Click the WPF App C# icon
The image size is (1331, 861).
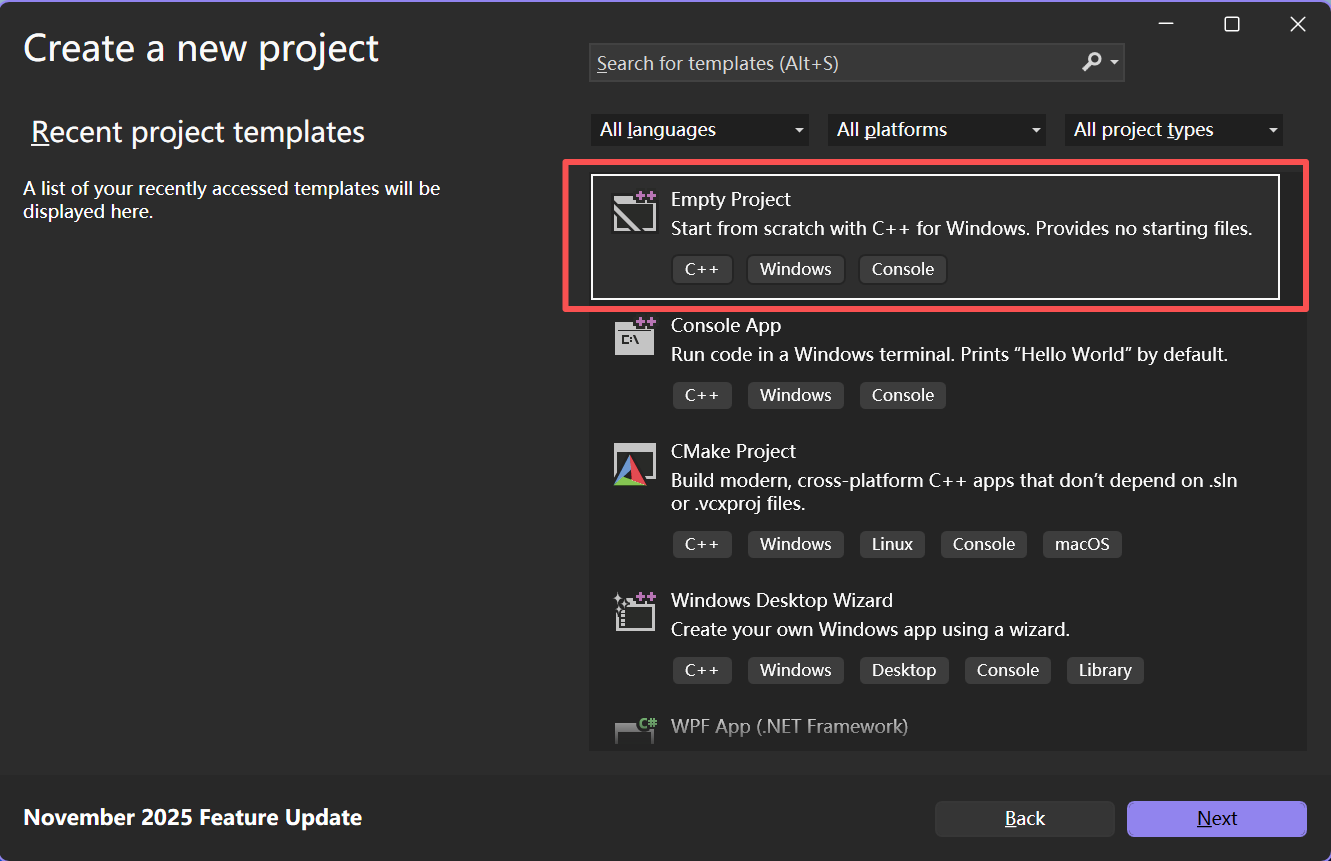[634, 730]
